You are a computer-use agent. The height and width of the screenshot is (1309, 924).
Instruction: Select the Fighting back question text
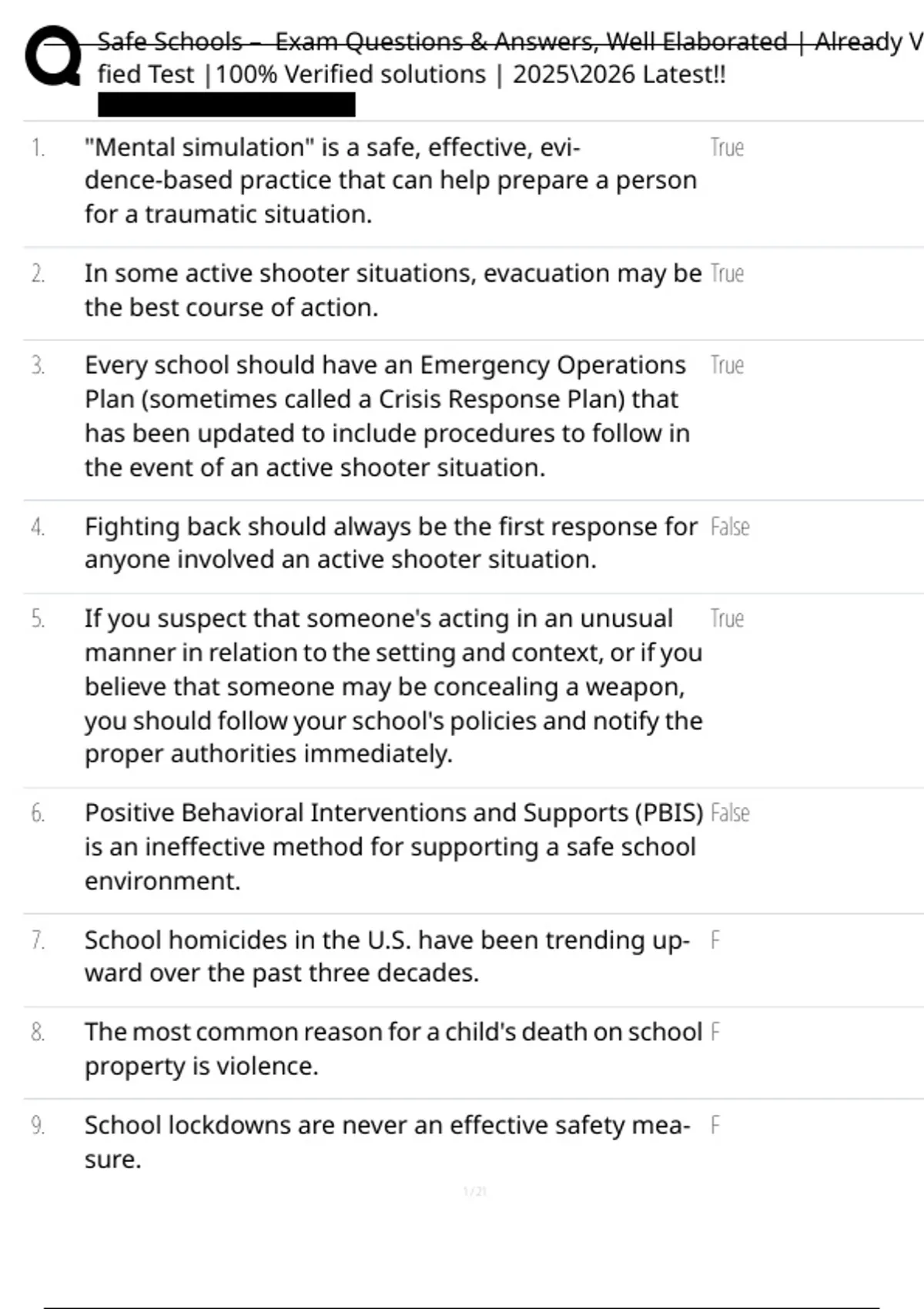click(391, 543)
